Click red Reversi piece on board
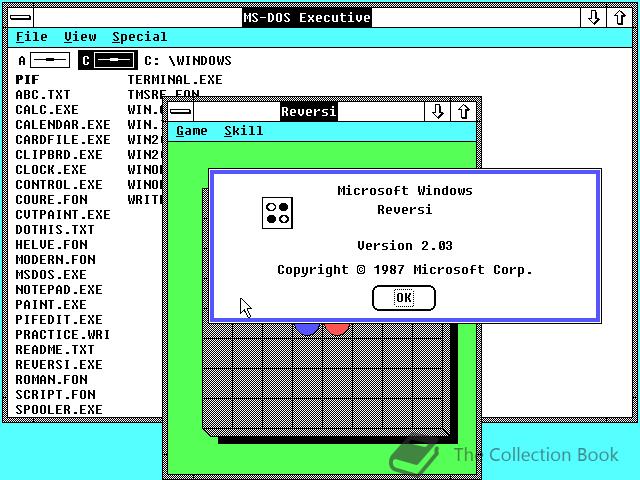 [337, 329]
